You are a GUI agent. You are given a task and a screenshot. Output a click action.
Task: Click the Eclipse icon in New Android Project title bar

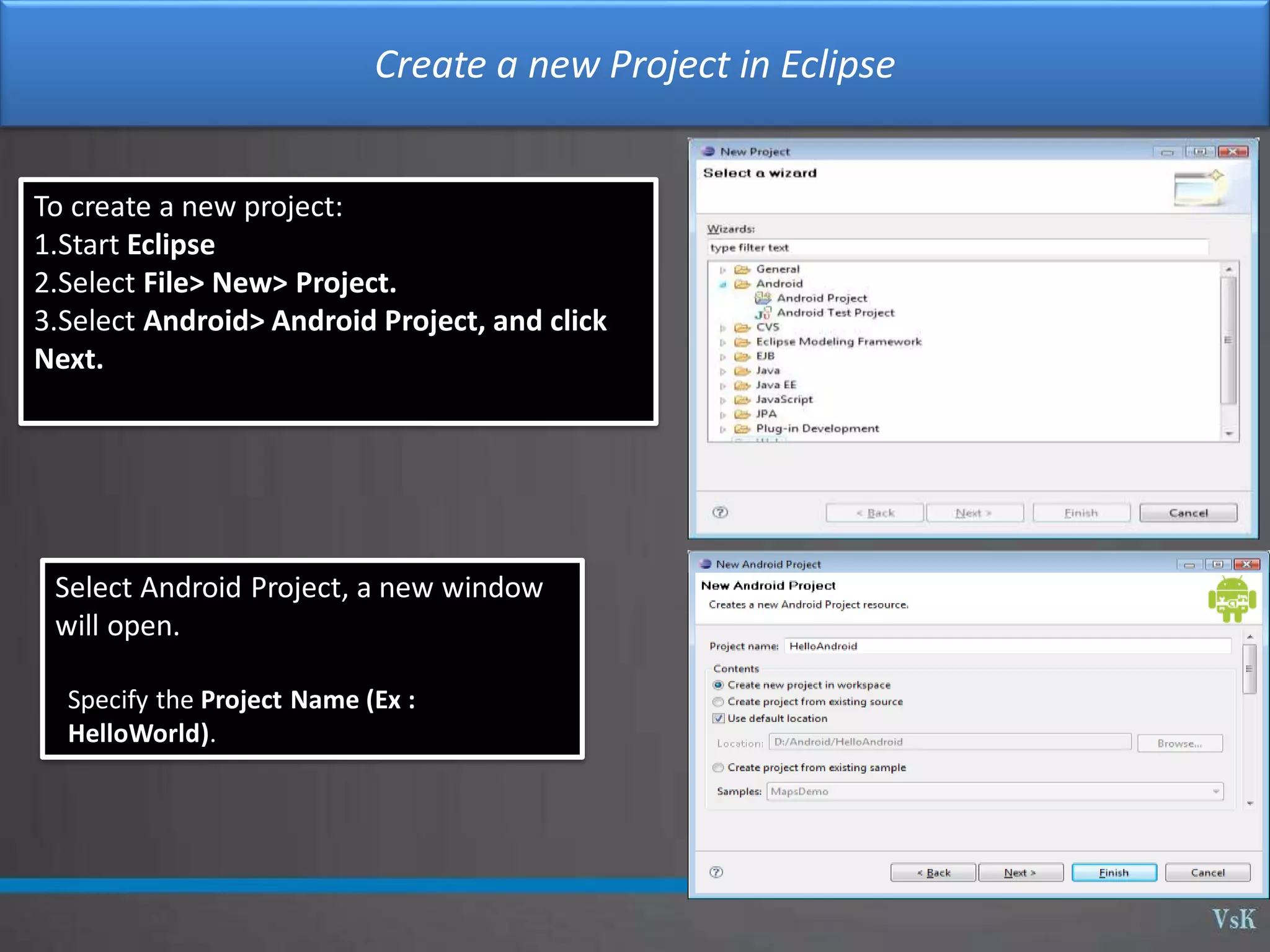705,564
